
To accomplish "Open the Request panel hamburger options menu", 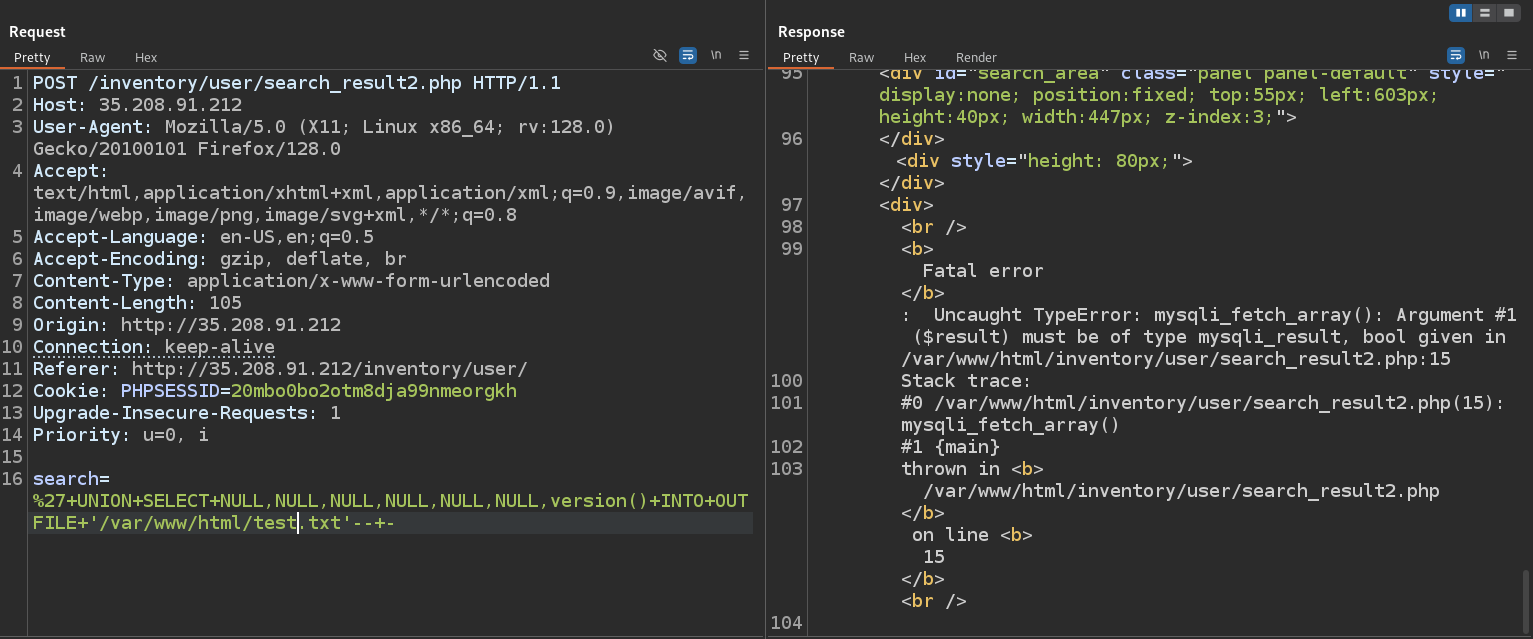I will tap(744, 56).
